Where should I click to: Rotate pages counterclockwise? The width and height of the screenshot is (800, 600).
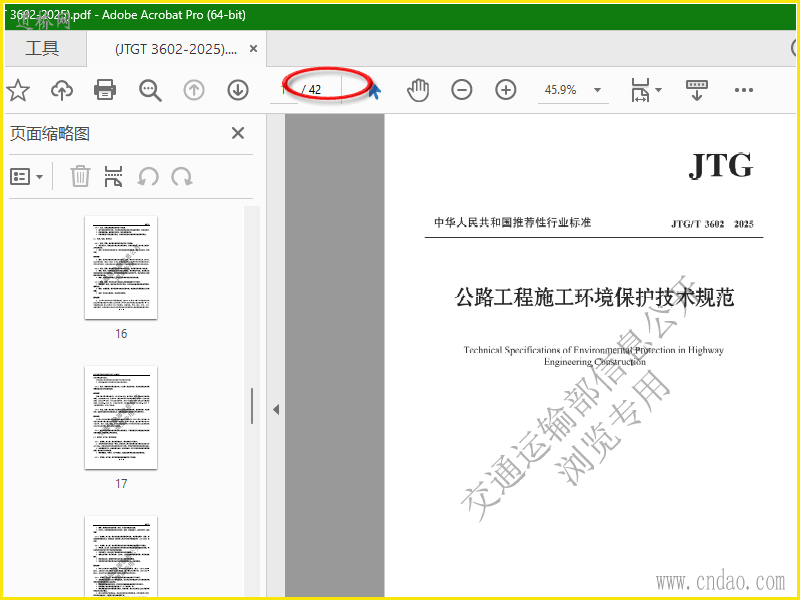(x=148, y=177)
